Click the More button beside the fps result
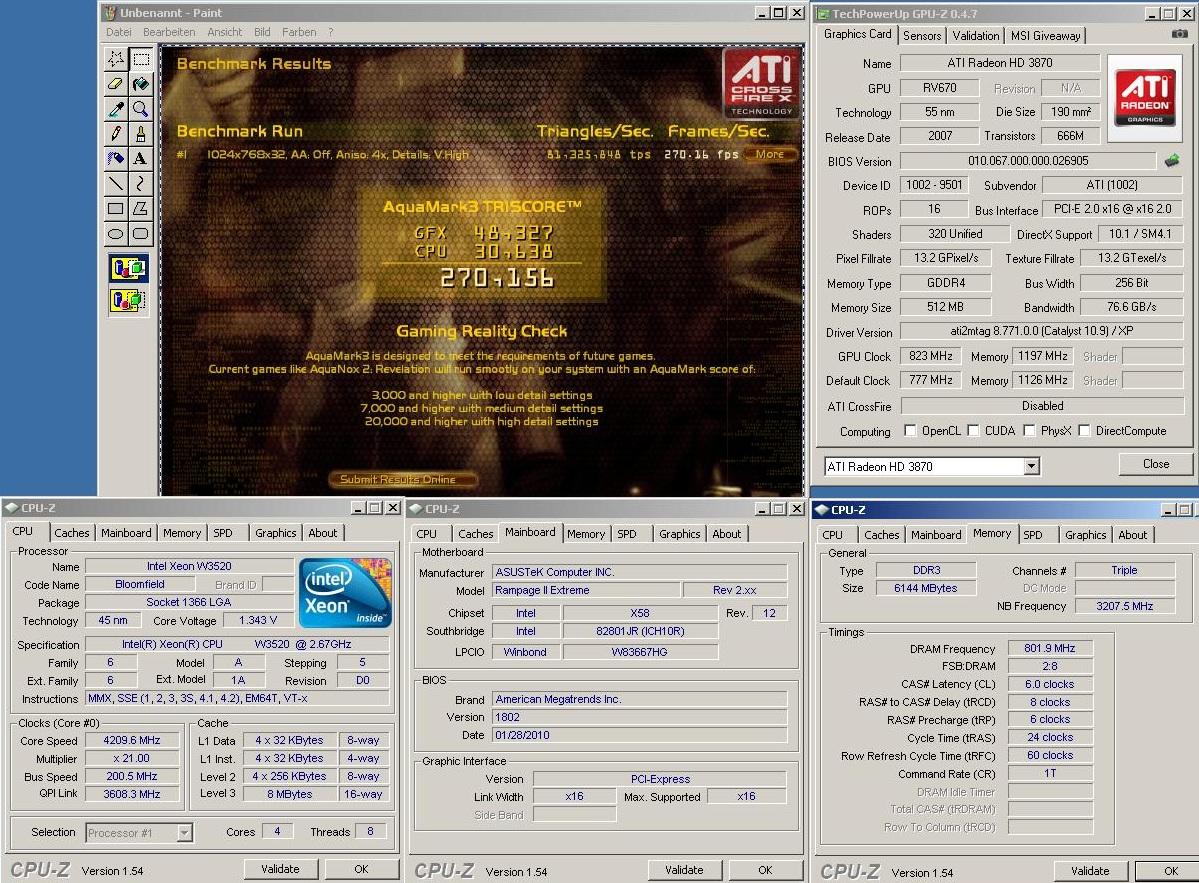 769,154
